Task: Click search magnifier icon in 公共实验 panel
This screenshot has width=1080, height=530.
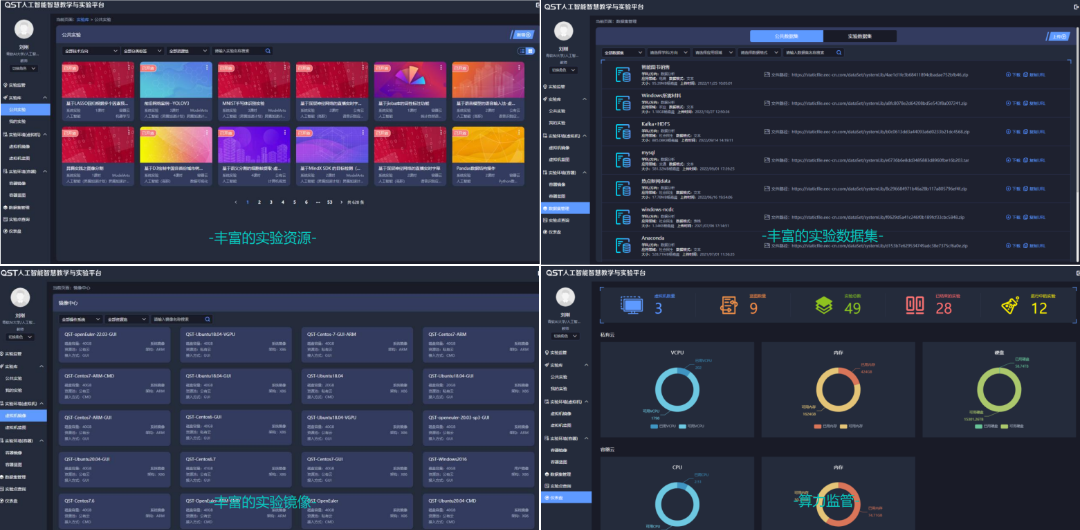Action: 268,51
